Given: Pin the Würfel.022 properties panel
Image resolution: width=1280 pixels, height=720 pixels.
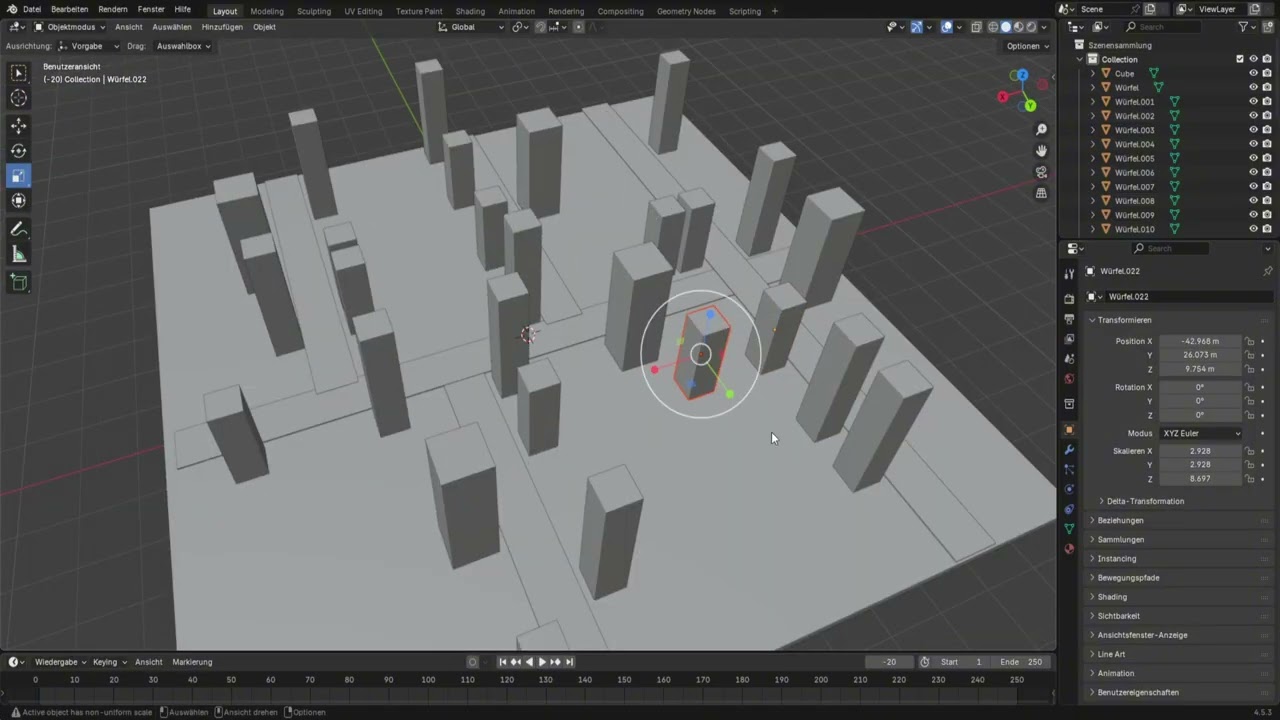Looking at the screenshot, I should (x=1268, y=271).
